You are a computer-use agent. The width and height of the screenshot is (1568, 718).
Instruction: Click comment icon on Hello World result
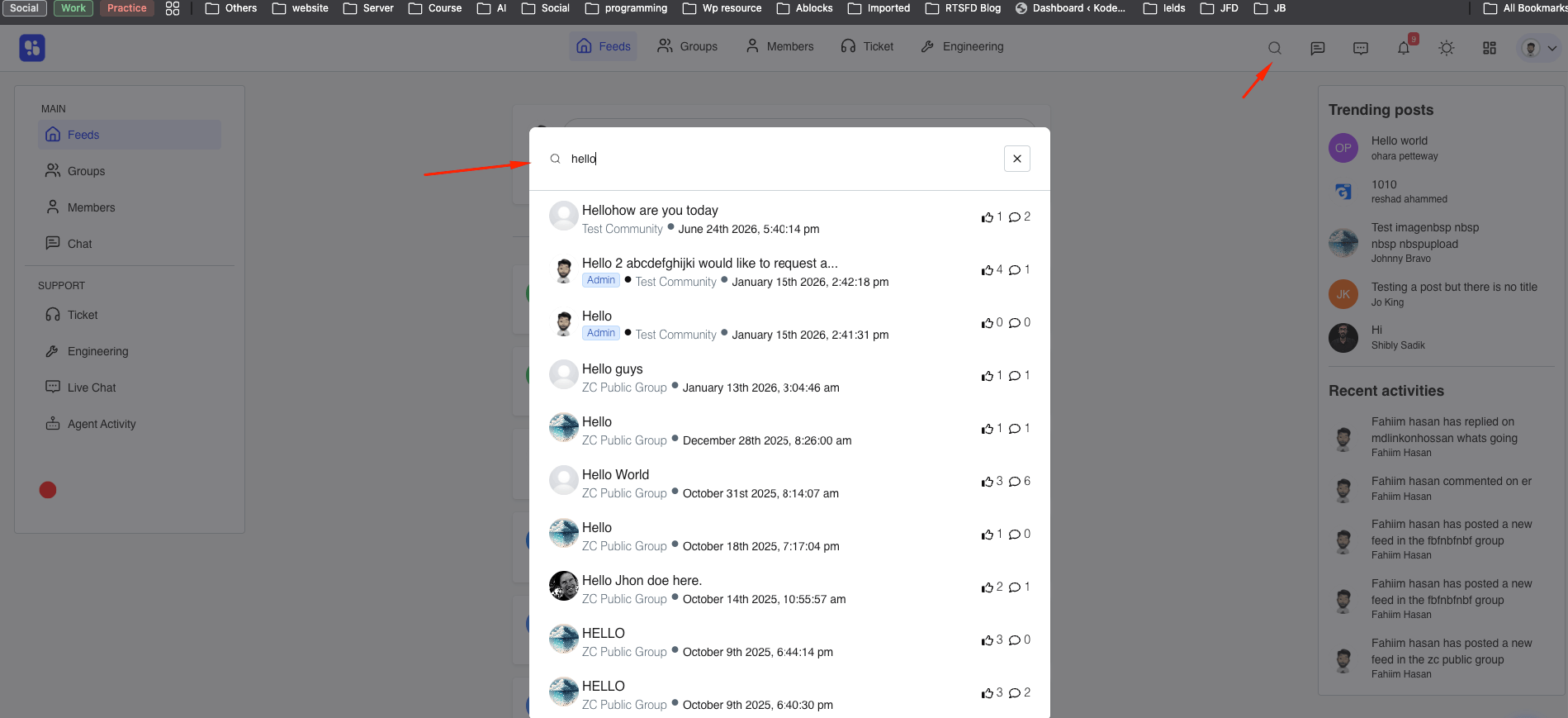click(1014, 482)
